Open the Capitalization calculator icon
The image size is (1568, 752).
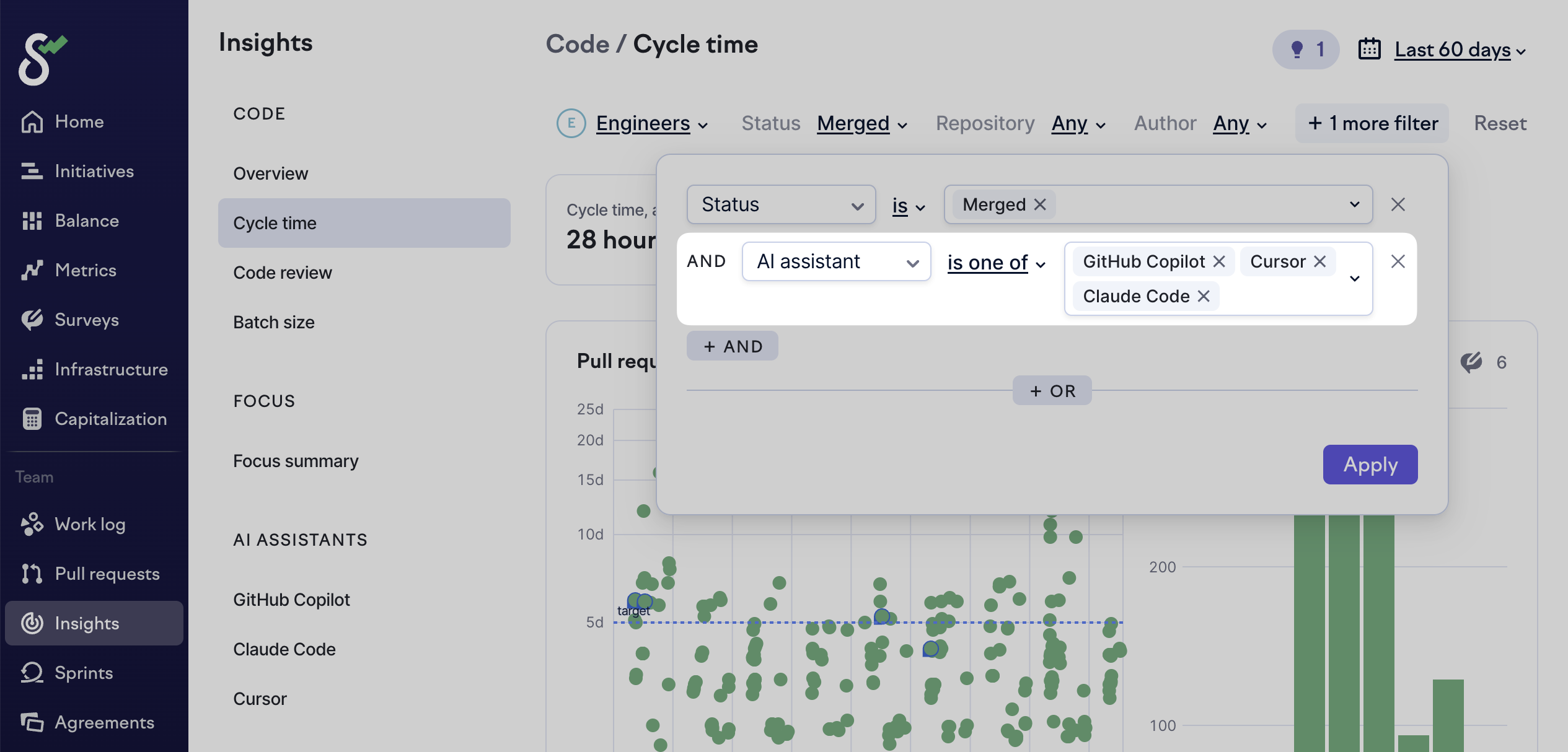(x=32, y=419)
